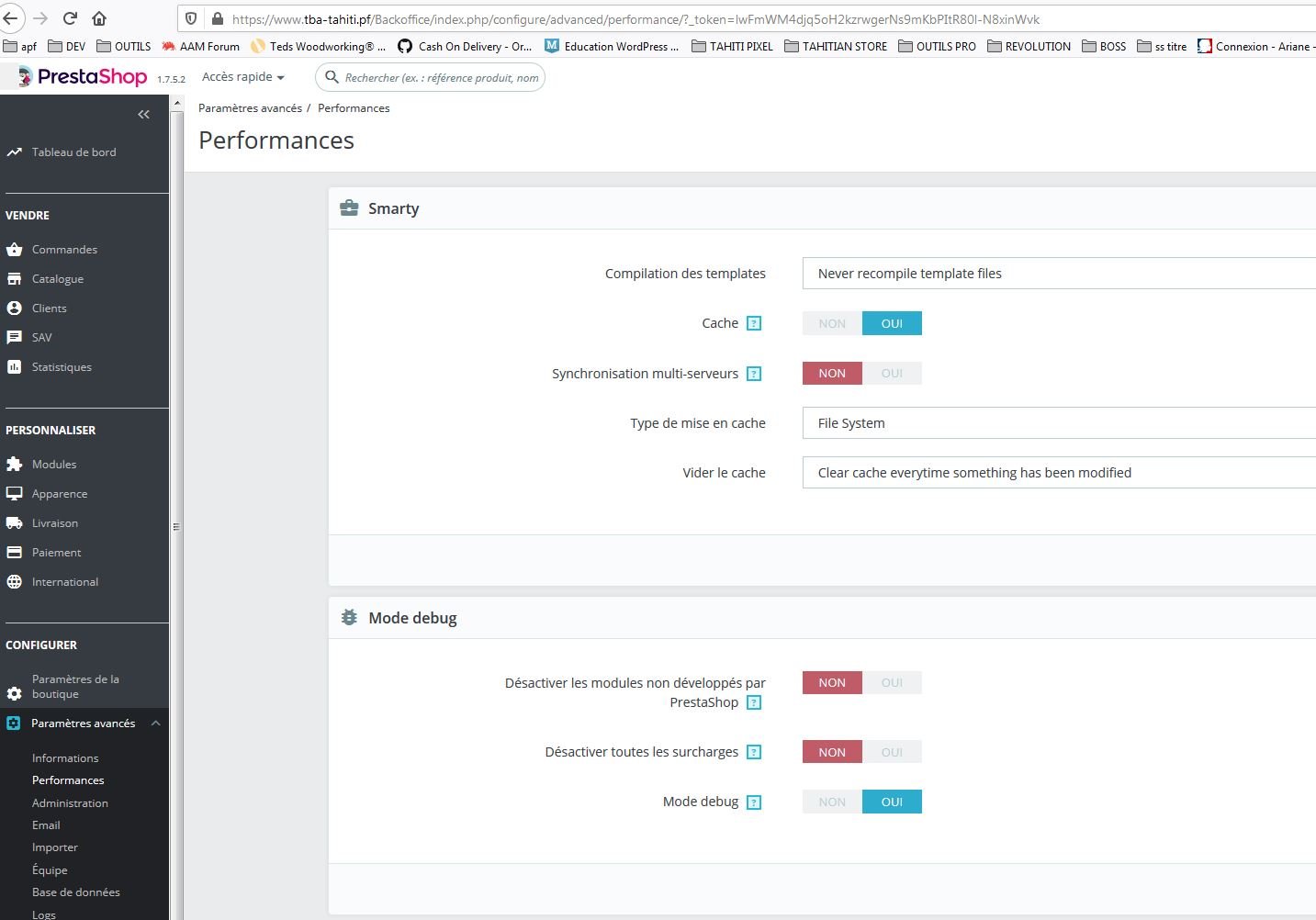The height and width of the screenshot is (920, 1316).
Task: Click the Rechercher search field
Action: click(x=430, y=78)
